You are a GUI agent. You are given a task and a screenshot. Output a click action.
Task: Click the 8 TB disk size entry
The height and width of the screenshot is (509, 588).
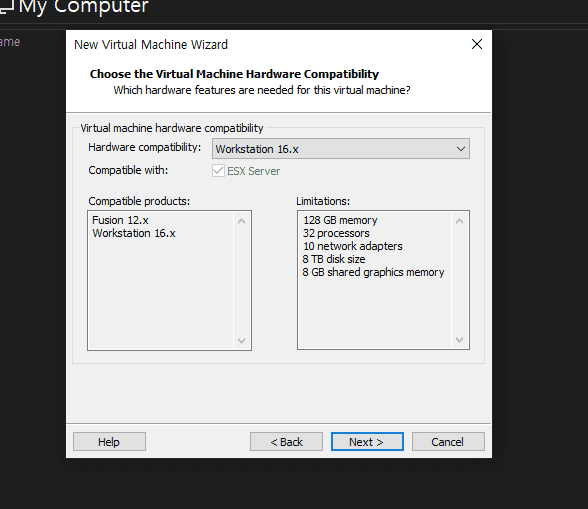tap(334, 259)
